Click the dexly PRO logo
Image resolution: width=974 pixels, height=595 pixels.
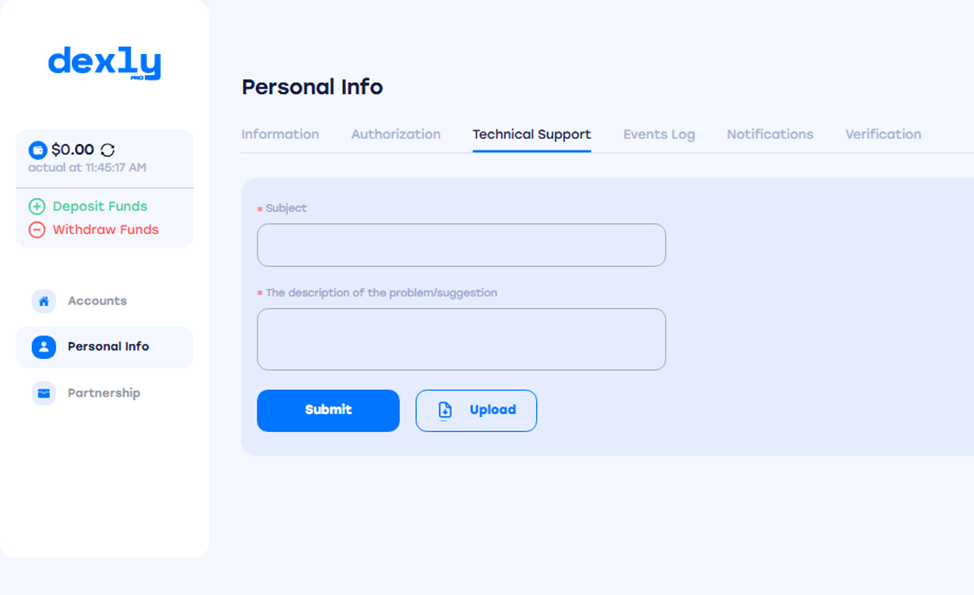point(104,63)
